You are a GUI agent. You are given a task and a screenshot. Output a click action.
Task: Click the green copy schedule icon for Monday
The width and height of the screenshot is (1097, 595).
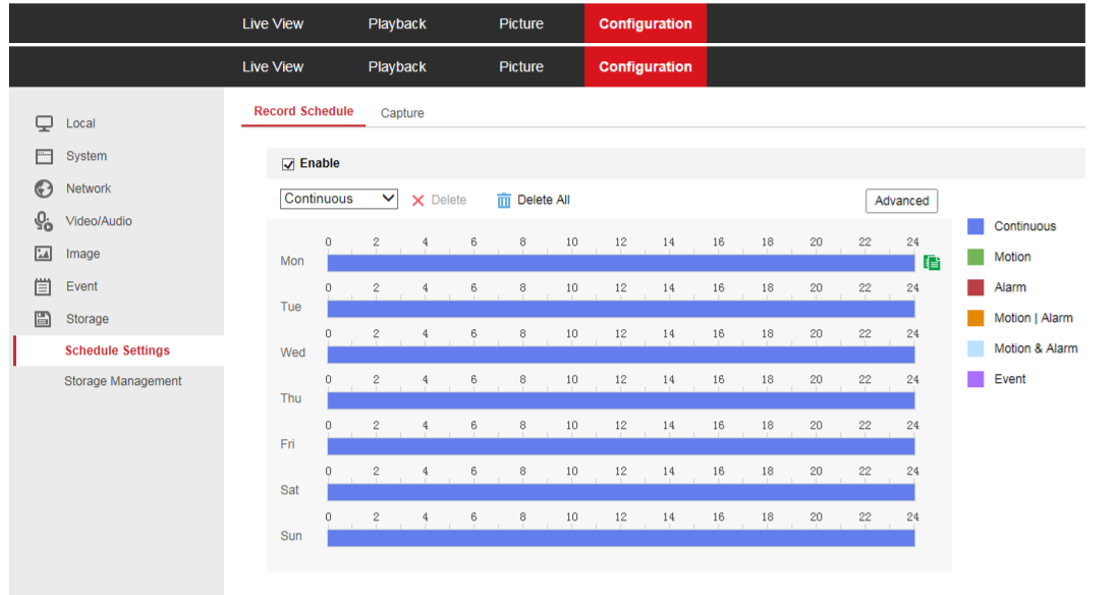pyautogui.click(x=932, y=262)
